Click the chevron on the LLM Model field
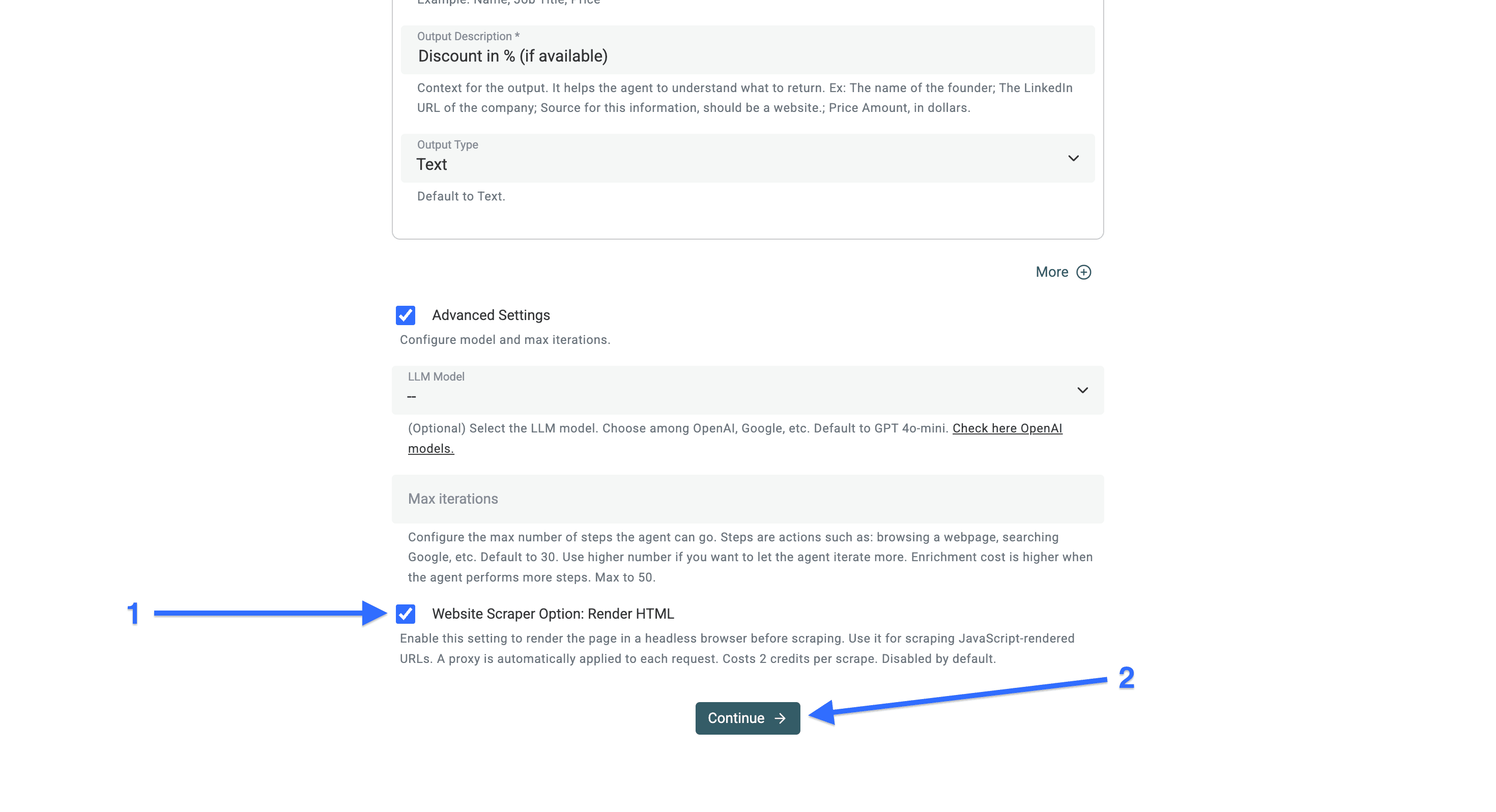 point(1082,390)
